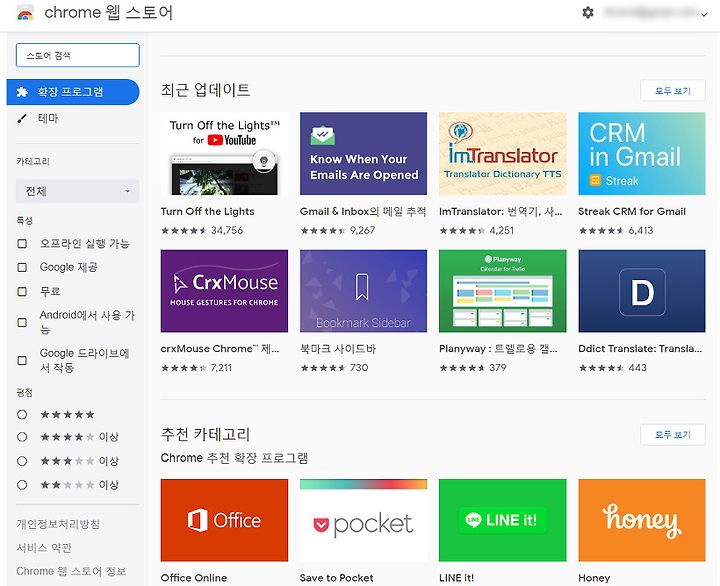The width and height of the screenshot is (720, 586).
Task: Click the 730 rating count
Action: pos(359,367)
